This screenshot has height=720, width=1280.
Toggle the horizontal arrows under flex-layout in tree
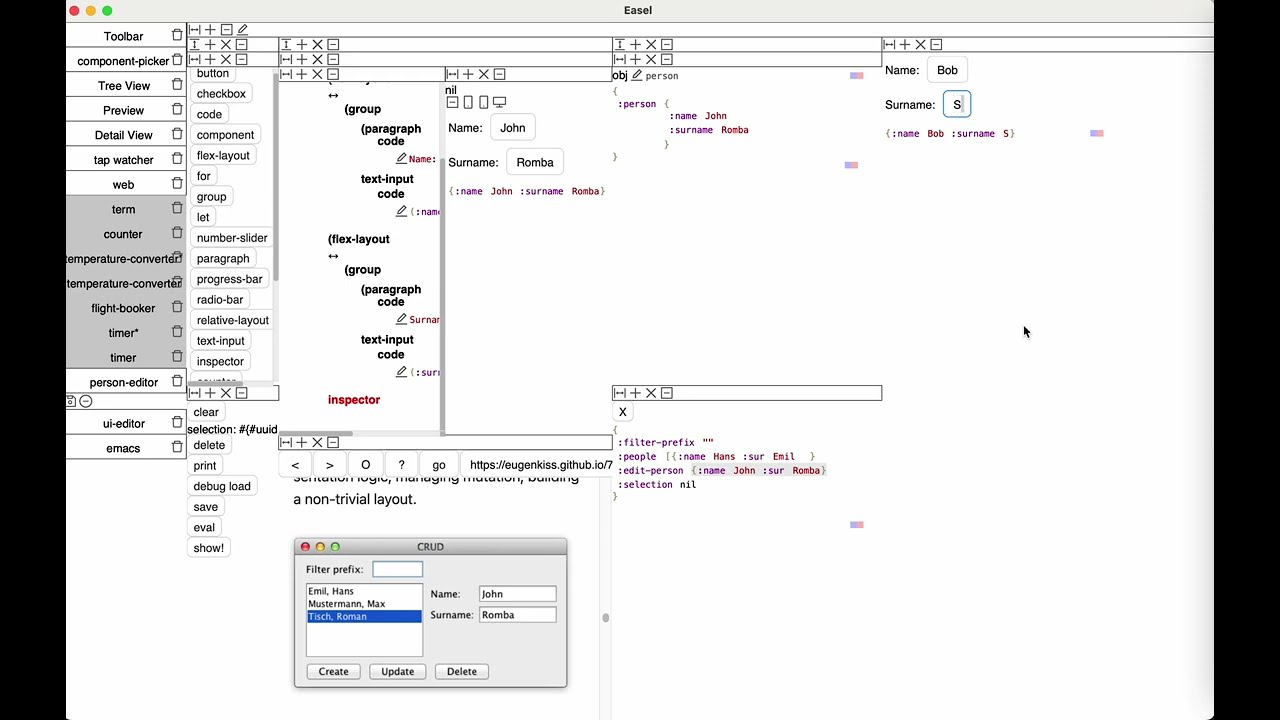(333, 256)
